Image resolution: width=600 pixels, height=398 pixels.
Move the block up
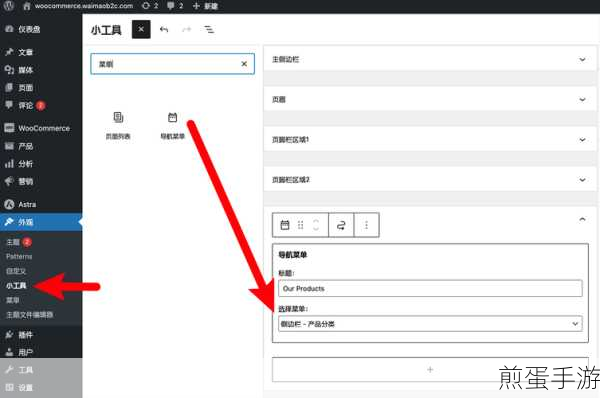[x=316, y=221]
